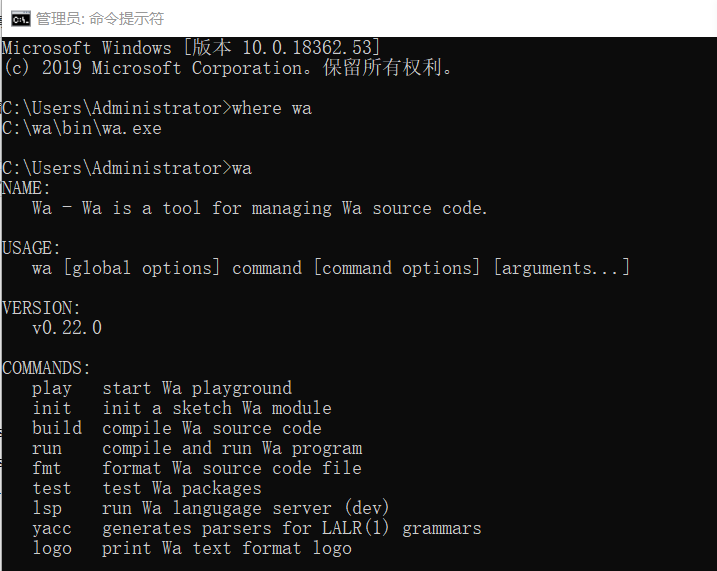The height and width of the screenshot is (571, 717).
Task: Click the USAGE: heading
Action: 32,248
